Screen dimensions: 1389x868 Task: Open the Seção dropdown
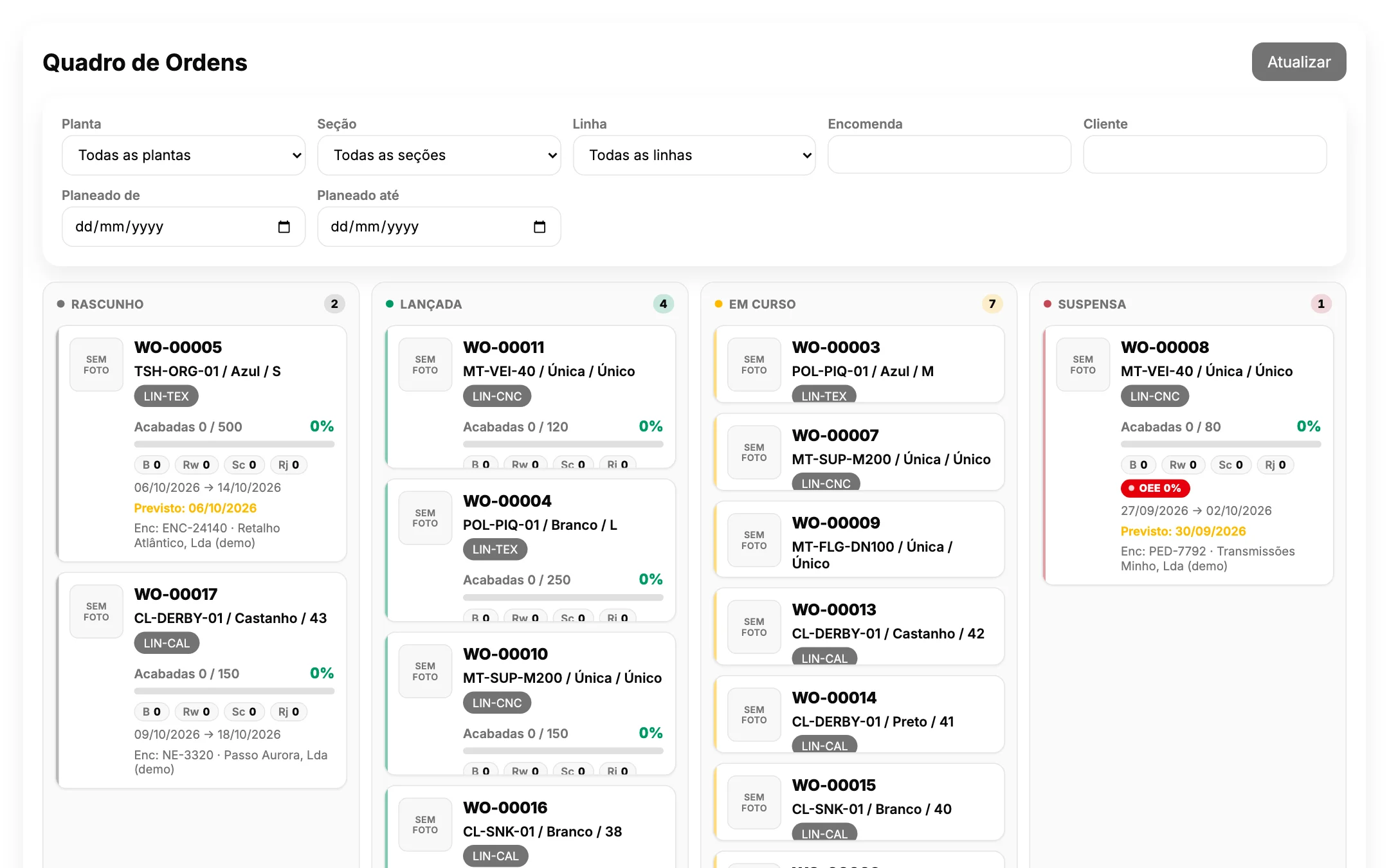439,155
